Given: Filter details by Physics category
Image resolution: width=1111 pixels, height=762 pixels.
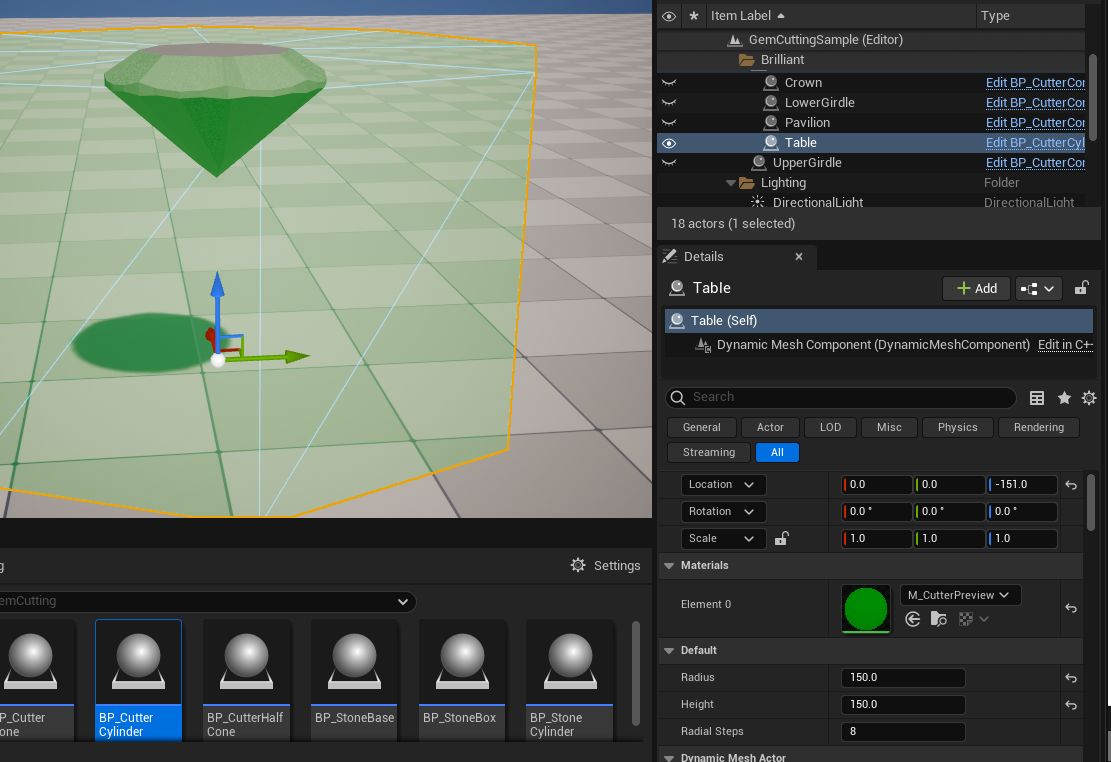Looking at the screenshot, I should click(x=957, y=427).
